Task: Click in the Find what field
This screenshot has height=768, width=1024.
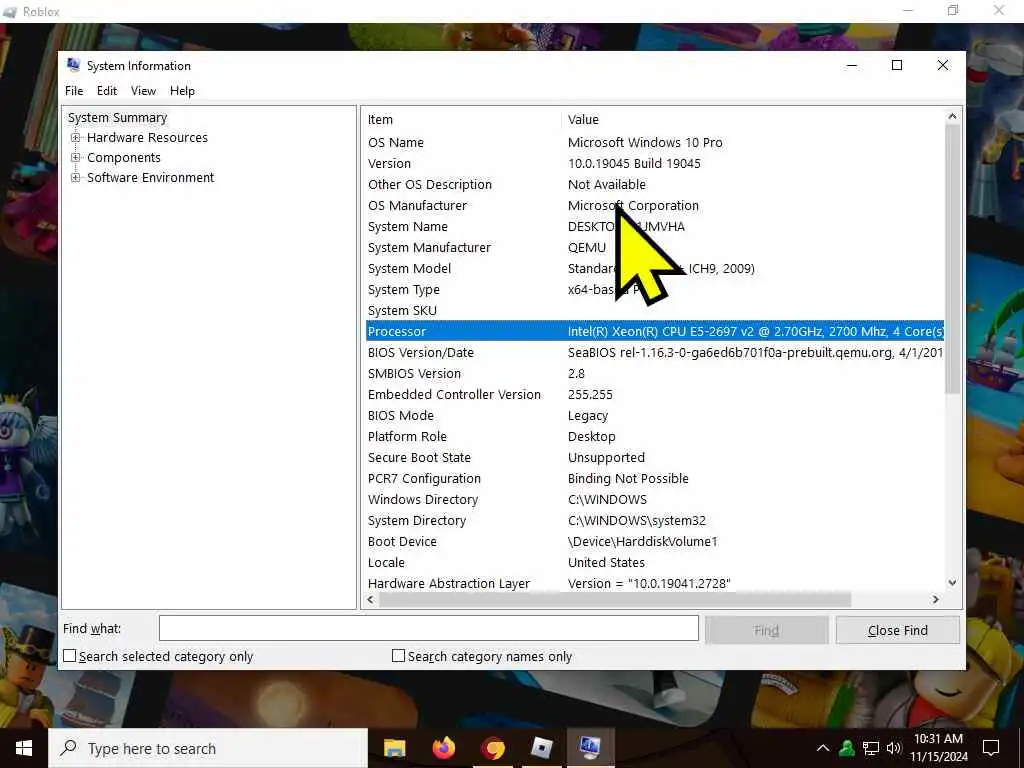Action: pyautogui.click(x=429, y=628)
